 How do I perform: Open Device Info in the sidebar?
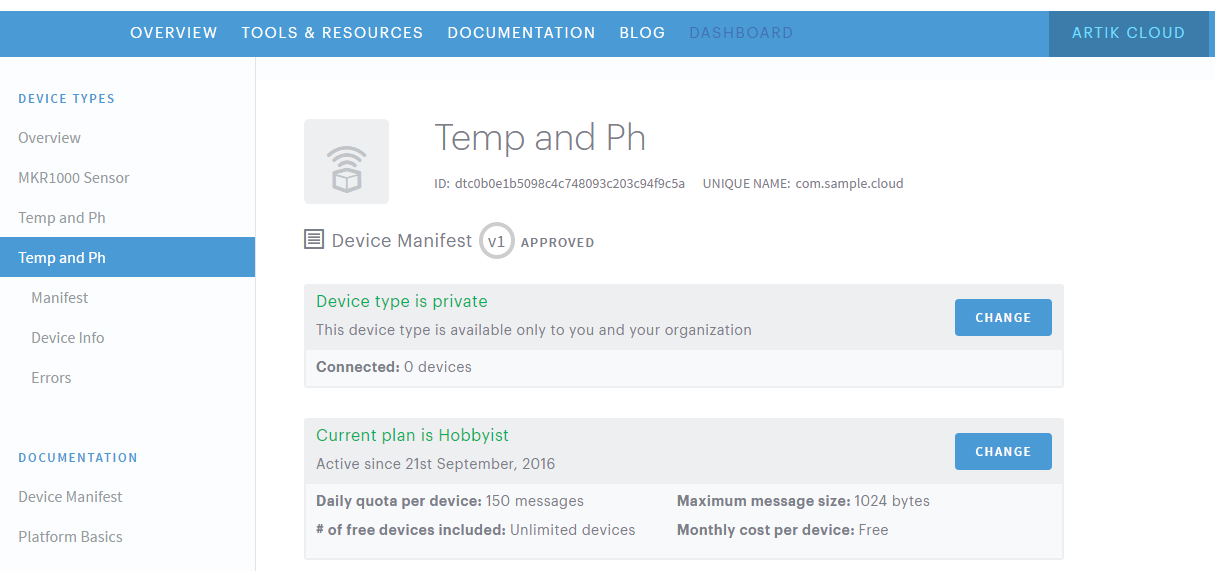68,338
